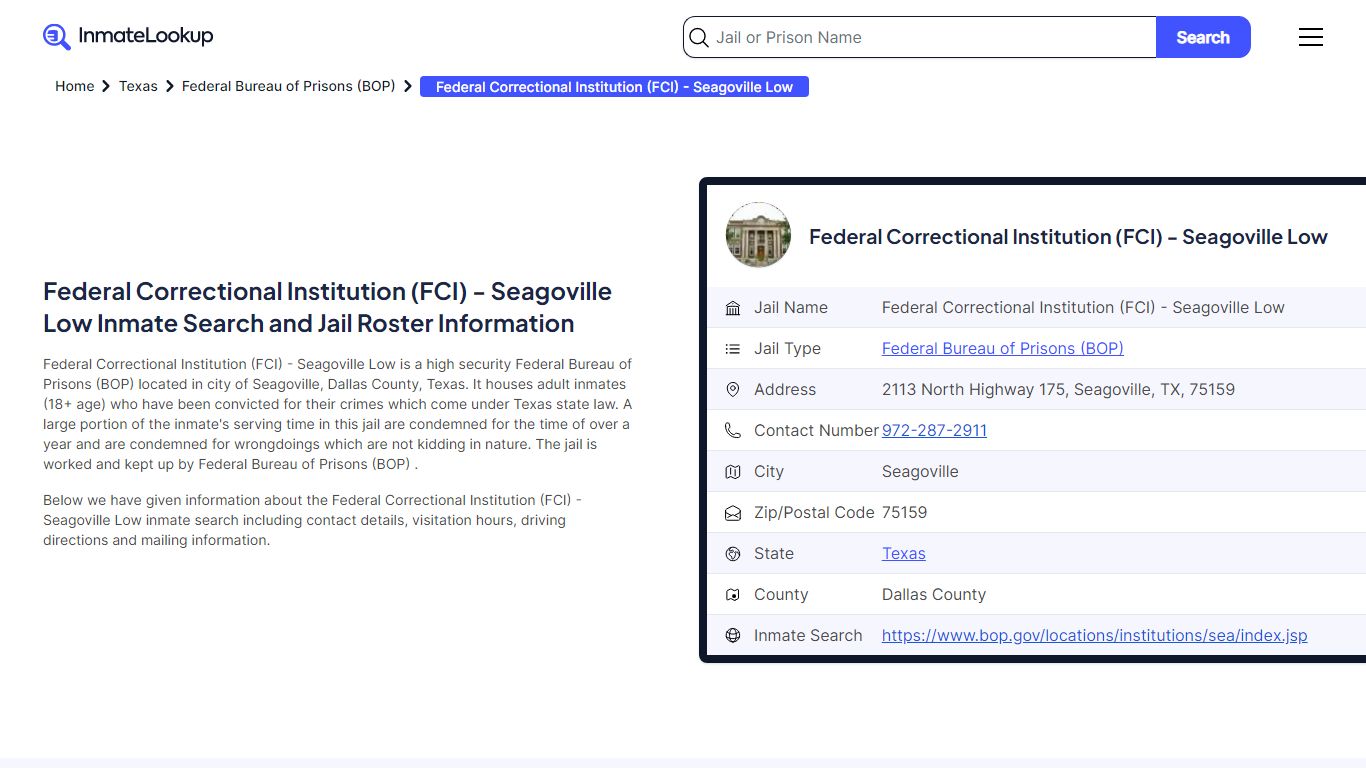Click the chevron after Home breadcrumb
Screen dimensions: 1366x768
106,87
